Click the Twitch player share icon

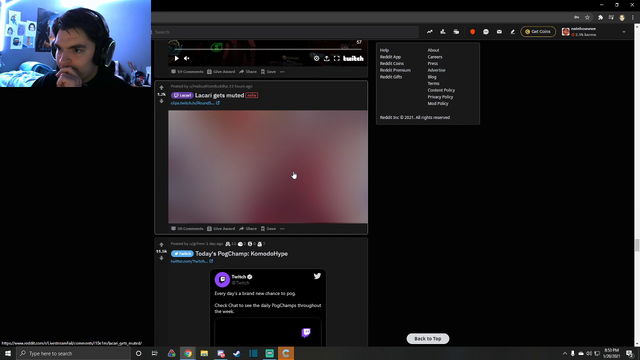pyautogui.click(x=327, y=58)
